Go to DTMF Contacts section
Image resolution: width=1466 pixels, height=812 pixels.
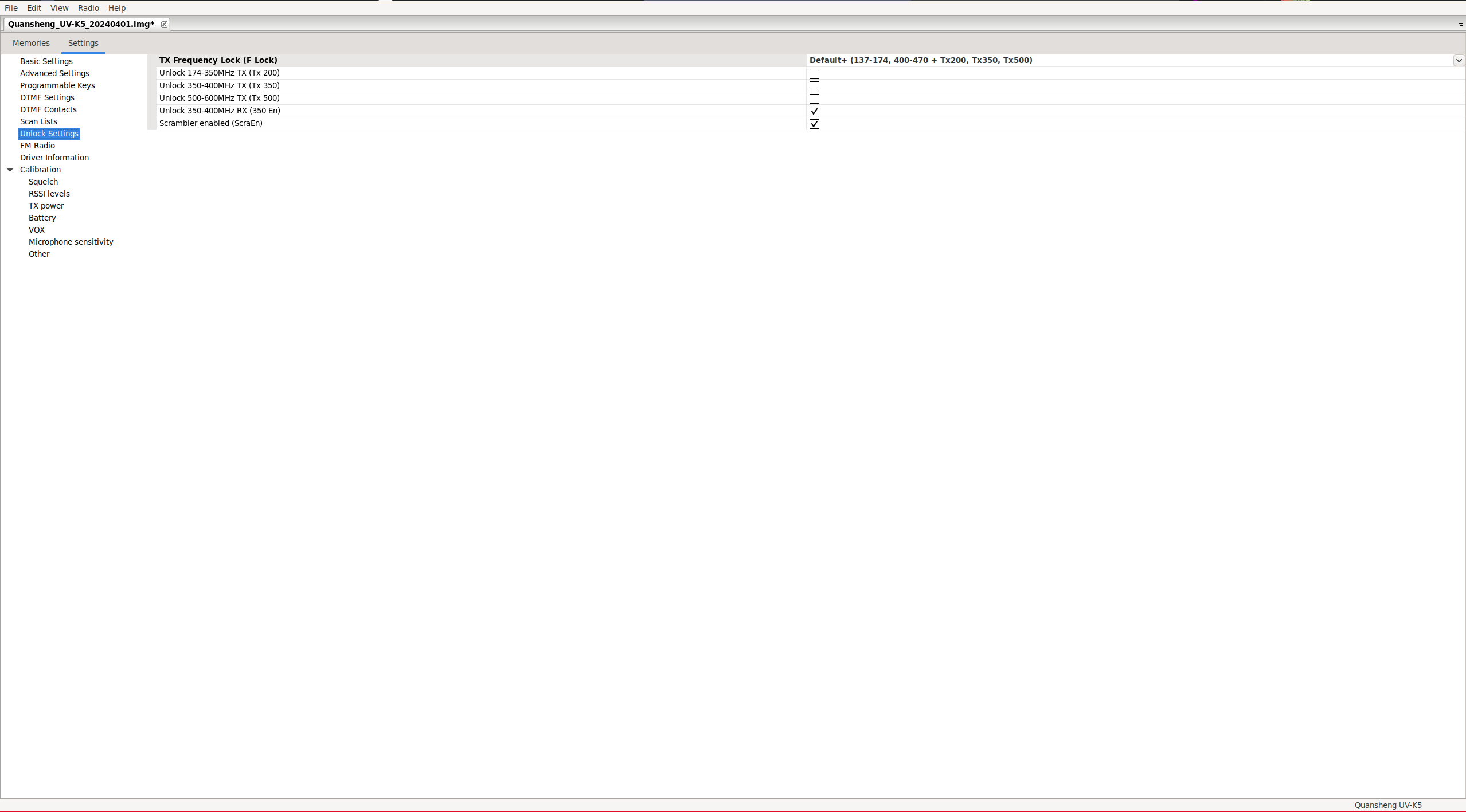point(48,109)
